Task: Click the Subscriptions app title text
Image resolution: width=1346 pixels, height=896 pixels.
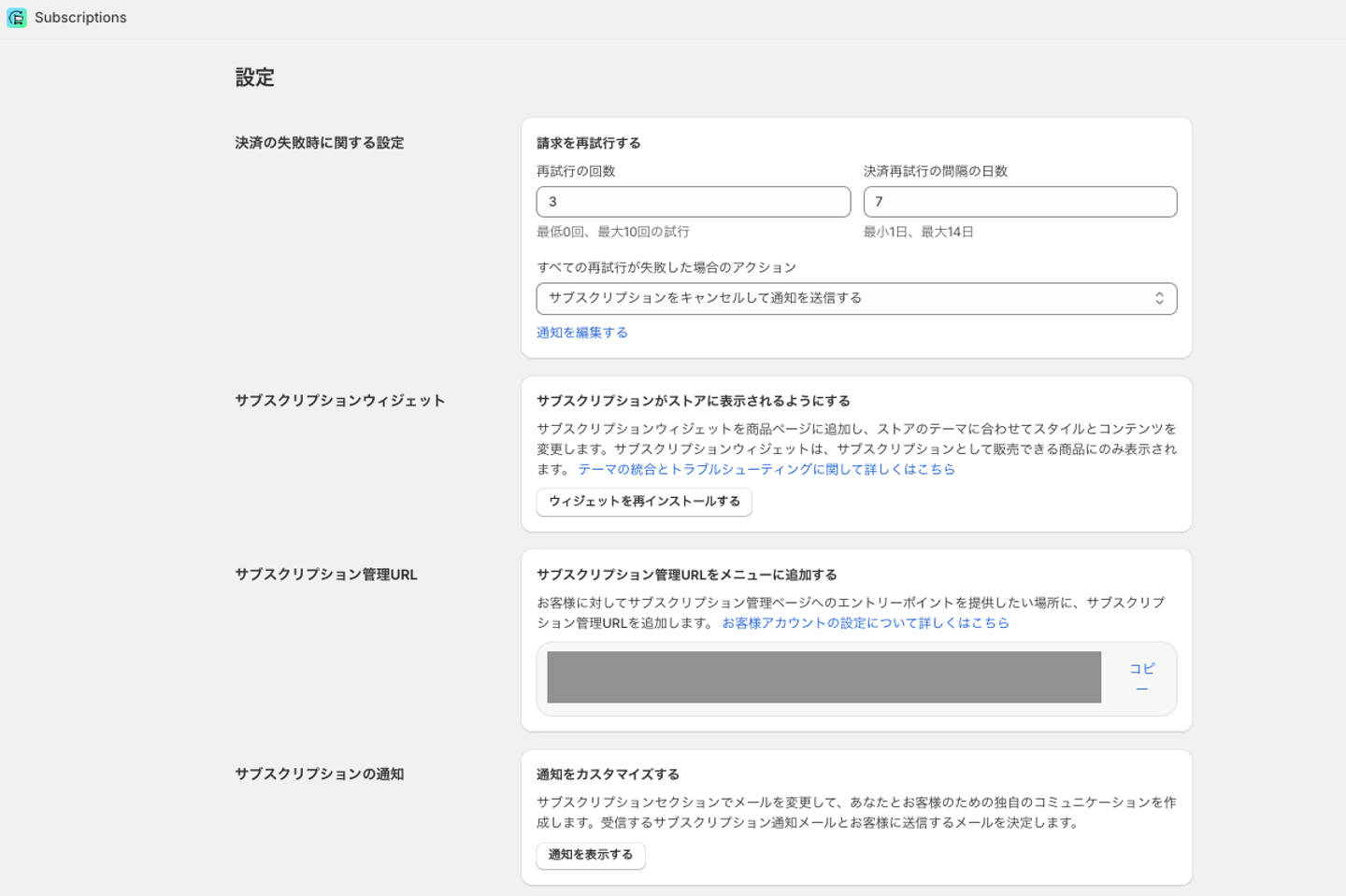Action: point(80,18)
